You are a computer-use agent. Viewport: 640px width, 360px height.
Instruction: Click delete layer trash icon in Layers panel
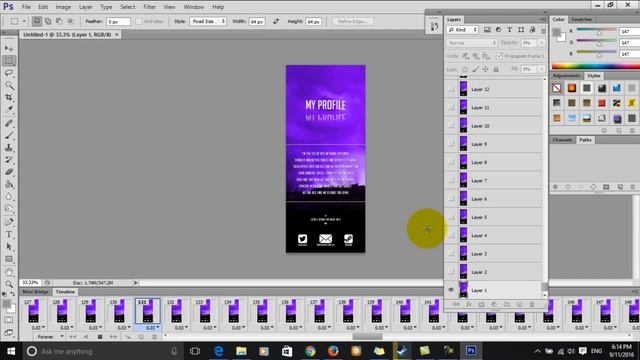532,304
